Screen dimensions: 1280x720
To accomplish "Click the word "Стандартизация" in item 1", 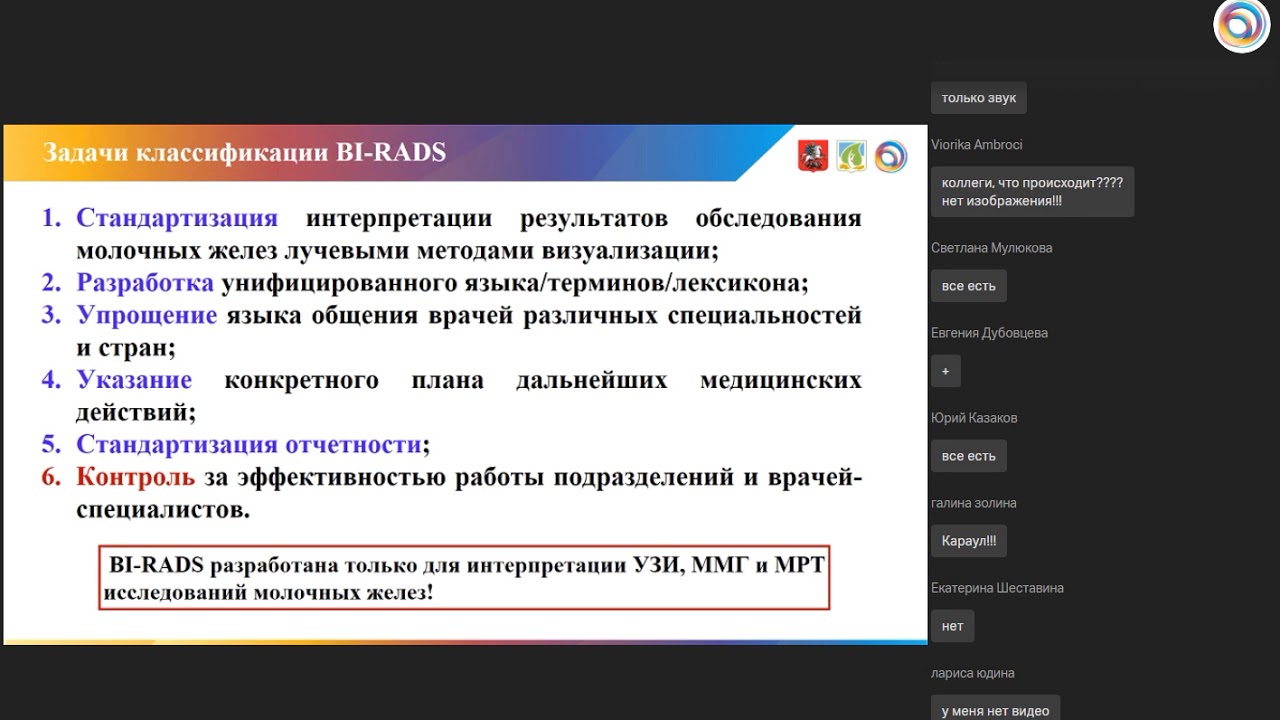I will coord(177,218).
